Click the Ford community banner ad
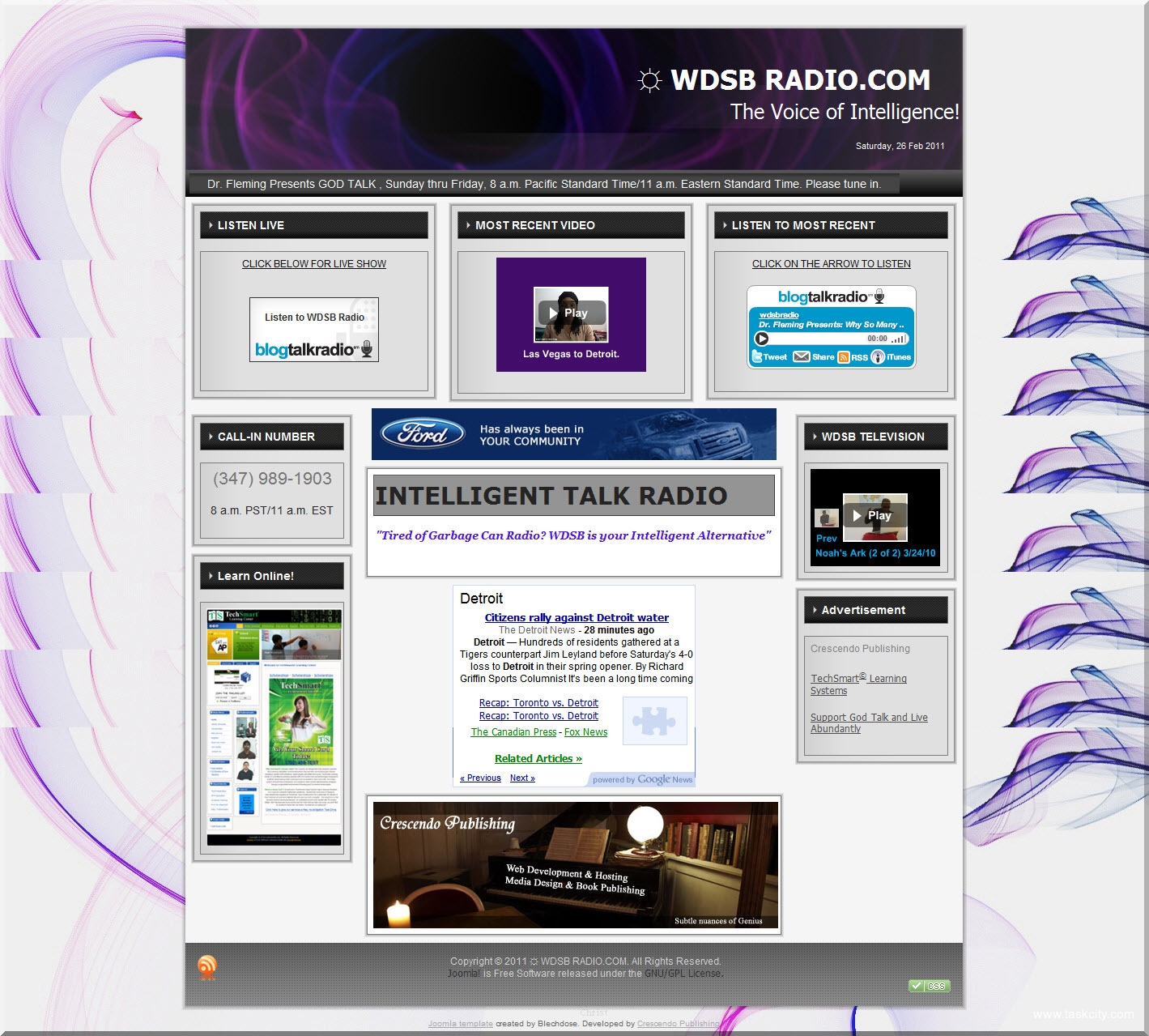The width and height of the screenshot is (1149, 1036). click(574, 434)
